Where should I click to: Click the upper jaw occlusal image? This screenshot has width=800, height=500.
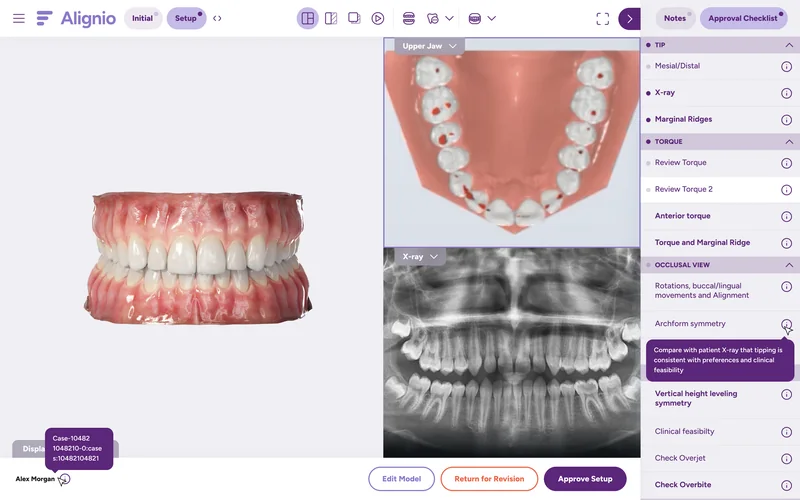pos(512,143)
